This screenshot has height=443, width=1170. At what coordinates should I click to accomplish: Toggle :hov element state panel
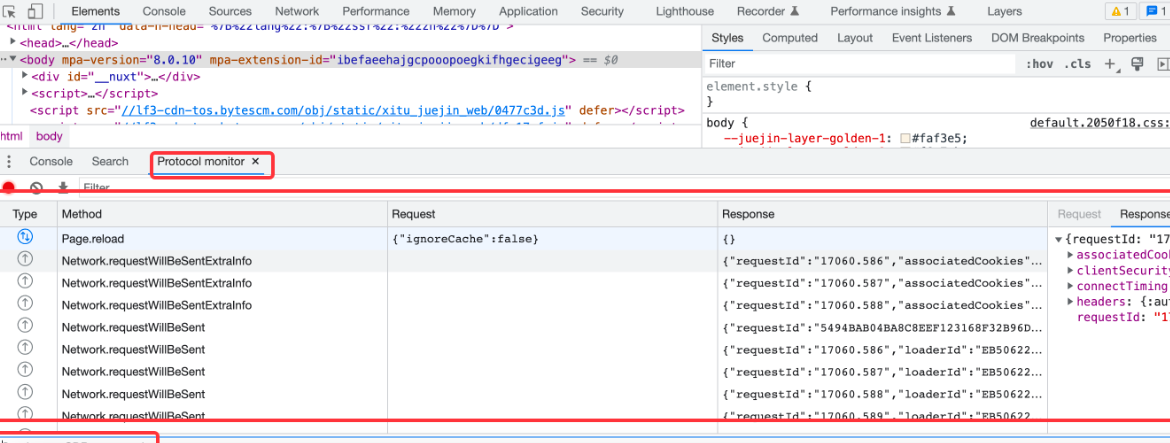1039,64
